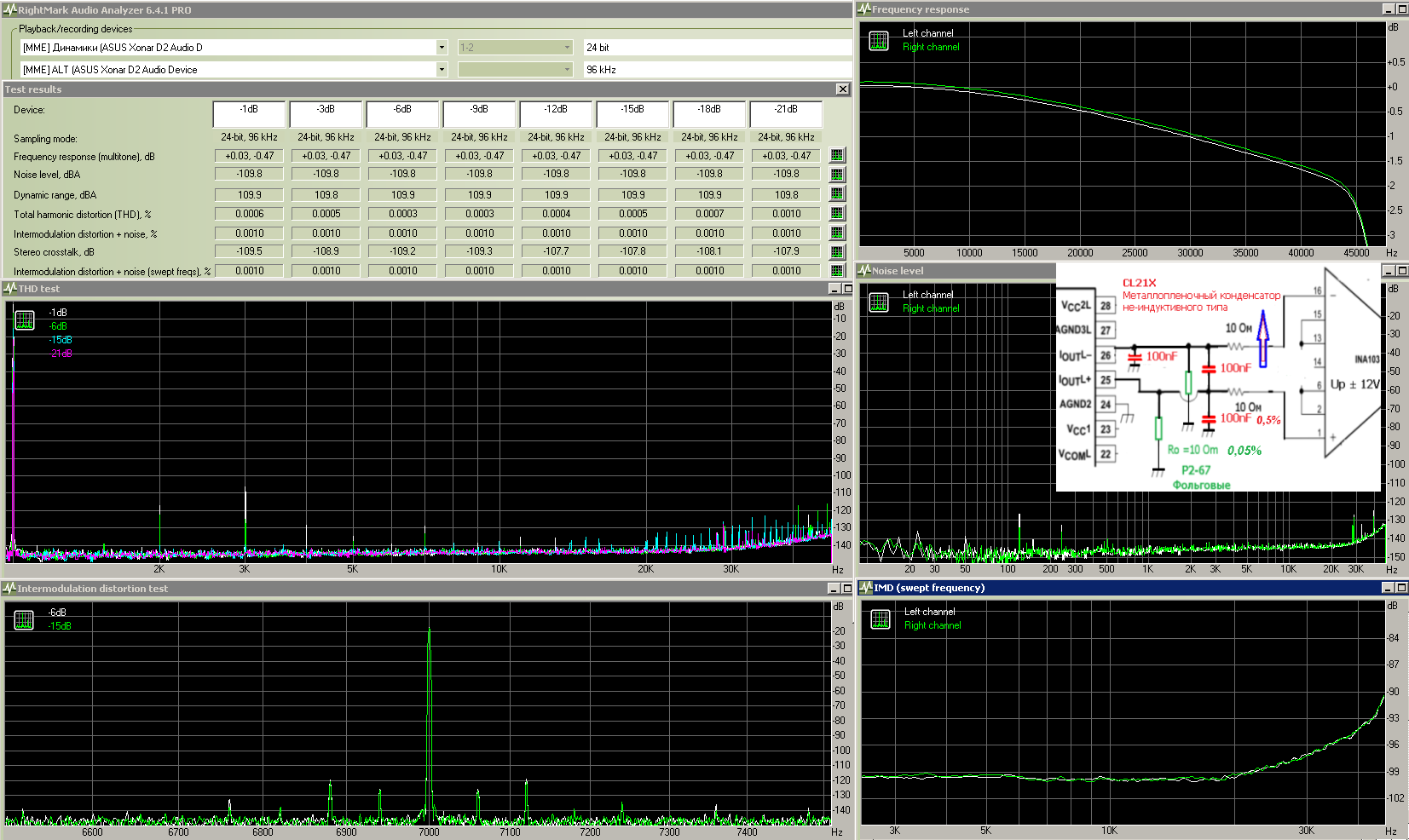Image resolution: width=1409 pixels, height=840 pixels.
Task: Open THD spectrum graph icon in results row
Action: [x=837, y=213]
